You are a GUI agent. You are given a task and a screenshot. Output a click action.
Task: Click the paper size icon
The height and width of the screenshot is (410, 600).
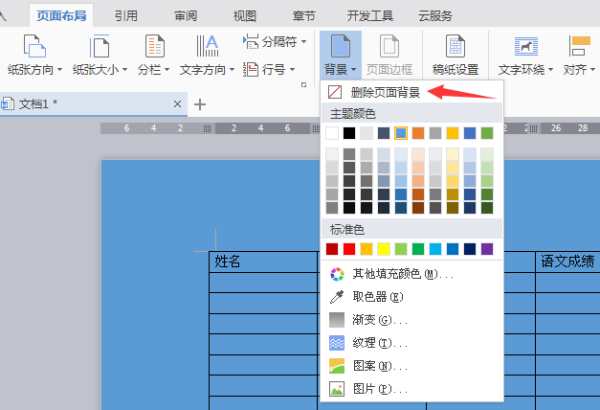click(98, 47)
